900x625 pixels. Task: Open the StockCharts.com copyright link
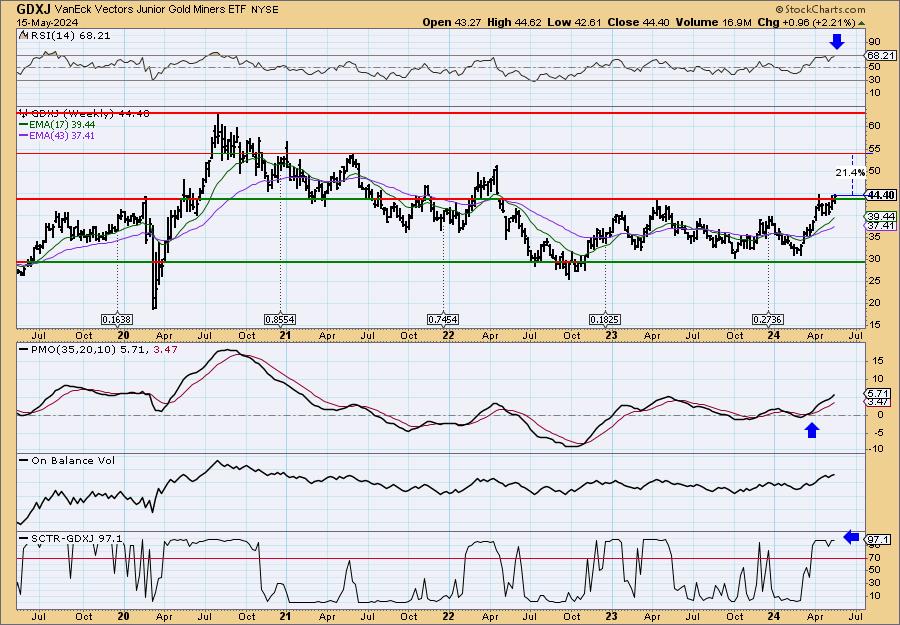(820, 9)
